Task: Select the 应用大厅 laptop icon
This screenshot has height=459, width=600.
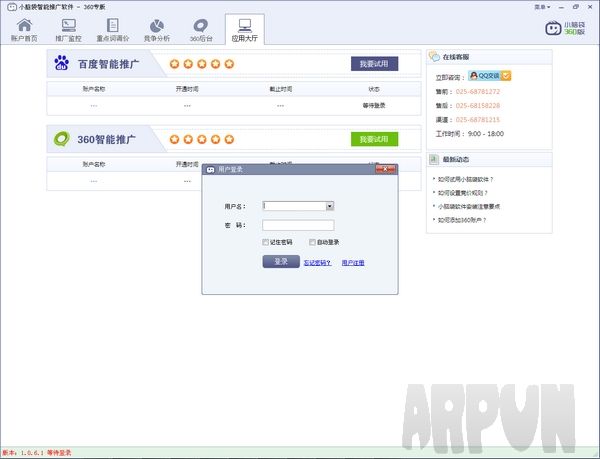Action: [x=244, y=25]
